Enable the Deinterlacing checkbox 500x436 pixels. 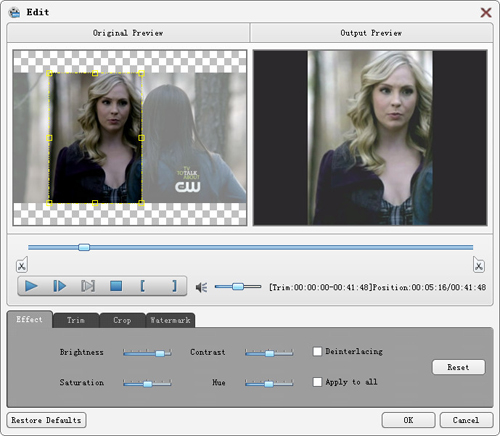[x=317, y=351]
